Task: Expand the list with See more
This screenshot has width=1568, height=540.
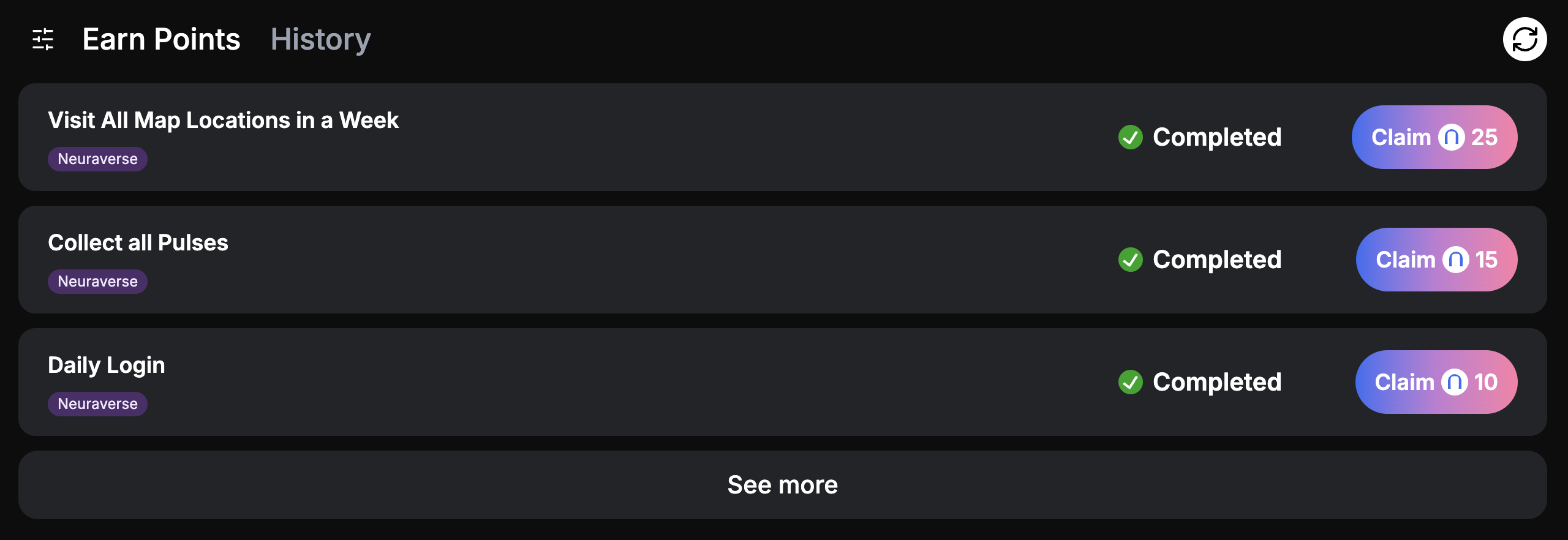Action: 782,485
